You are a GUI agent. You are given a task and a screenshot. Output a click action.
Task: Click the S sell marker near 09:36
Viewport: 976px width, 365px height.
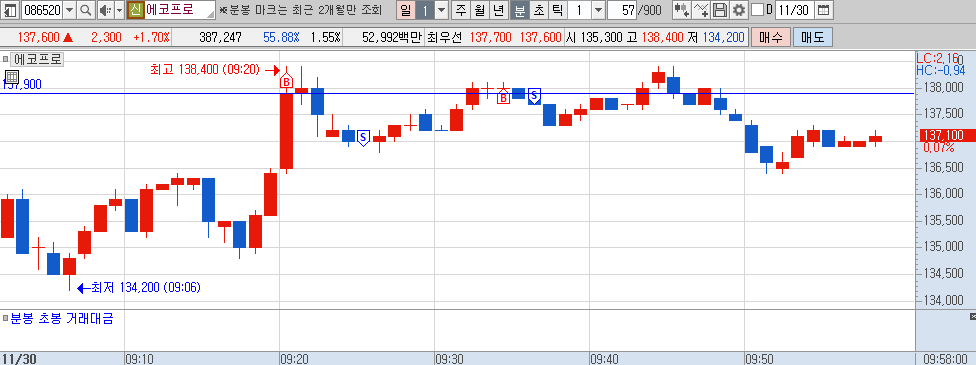click(534, 96)
